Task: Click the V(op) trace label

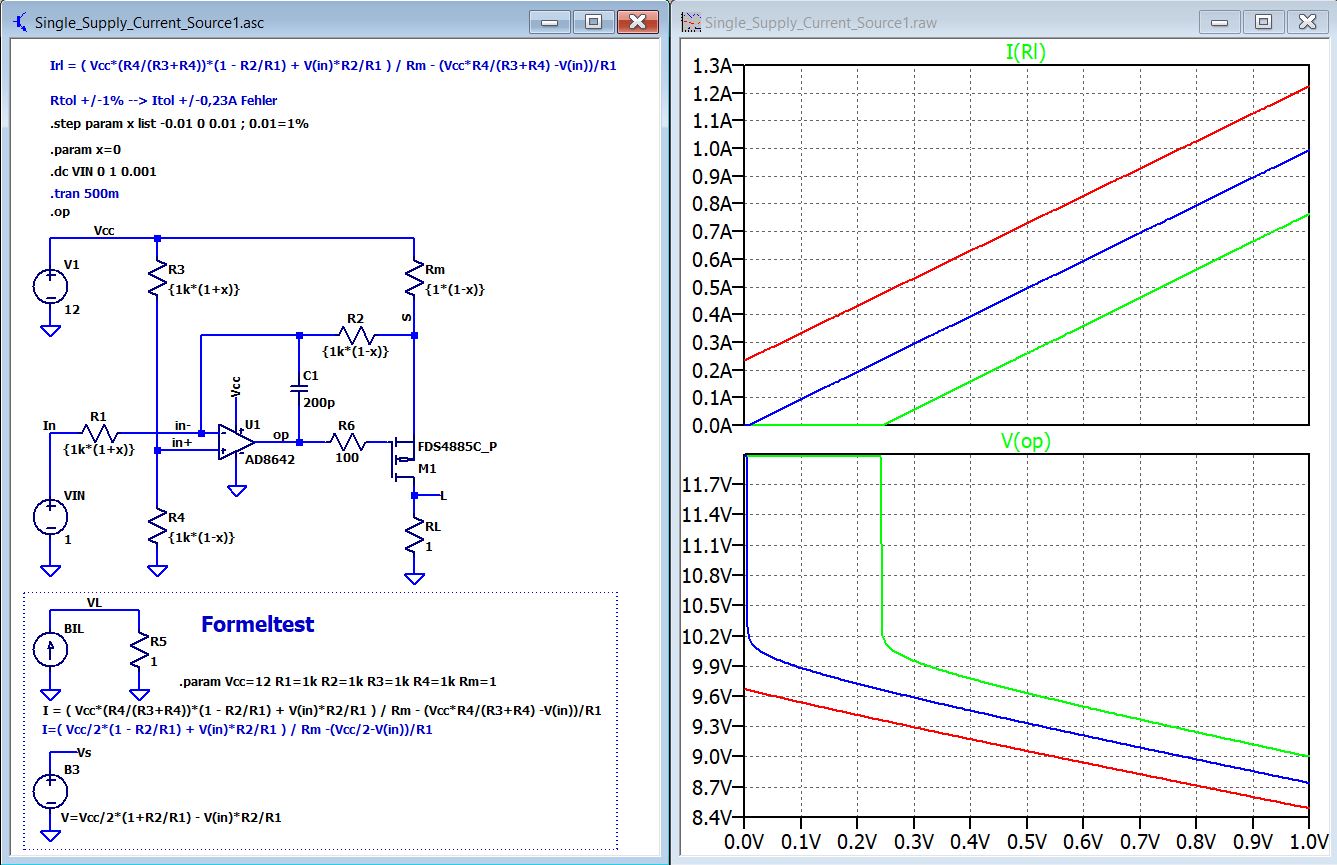Action: [x=1025, y=440]
